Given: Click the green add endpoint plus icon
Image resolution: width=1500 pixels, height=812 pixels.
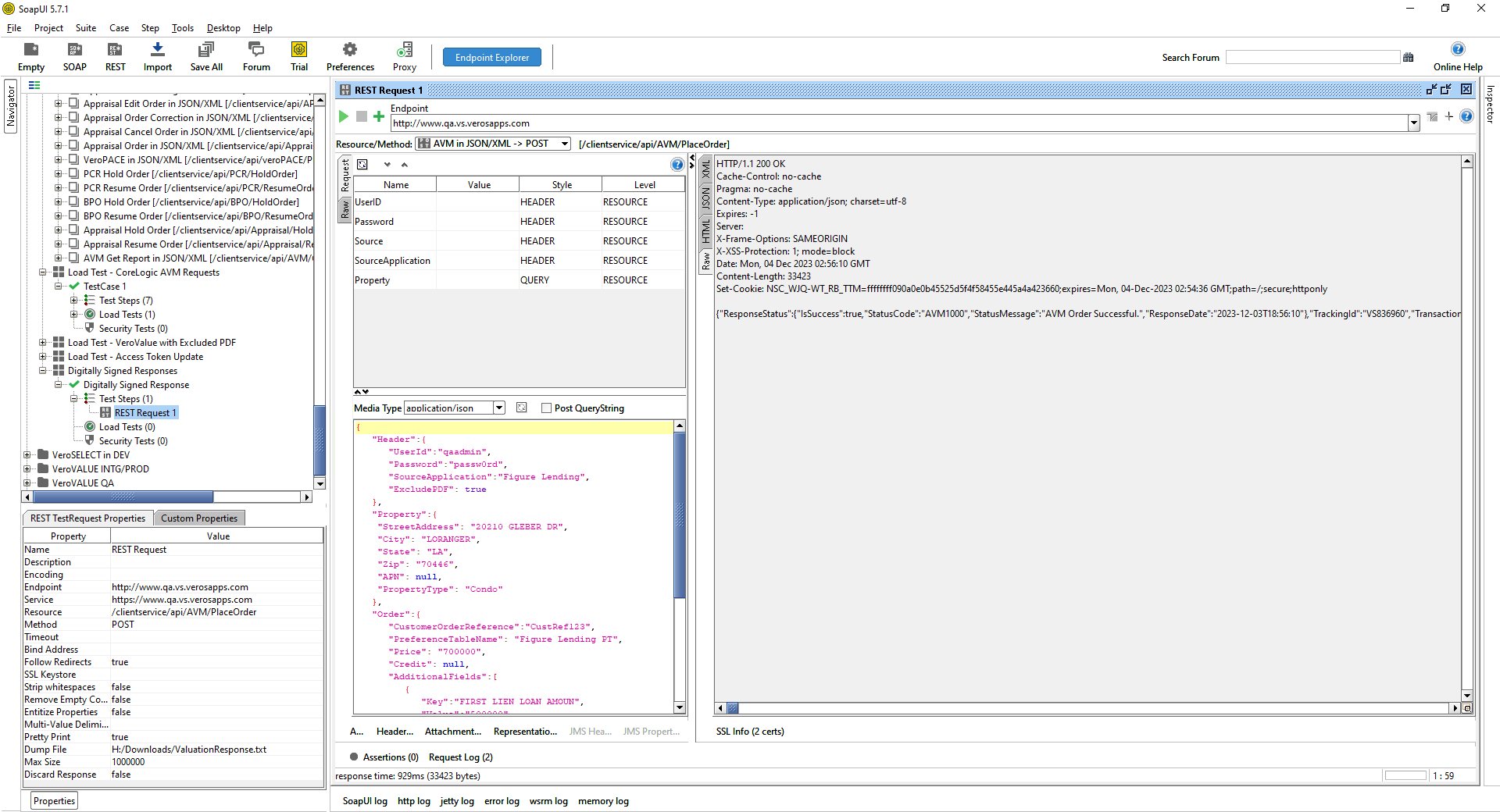Looking at the screenshot, I should tap(379, 116).
